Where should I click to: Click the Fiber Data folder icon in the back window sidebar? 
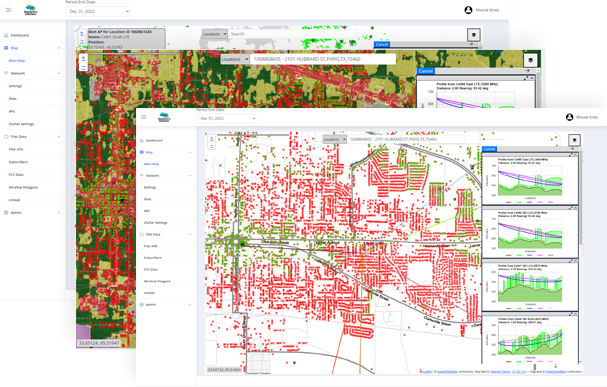(6, 137)
